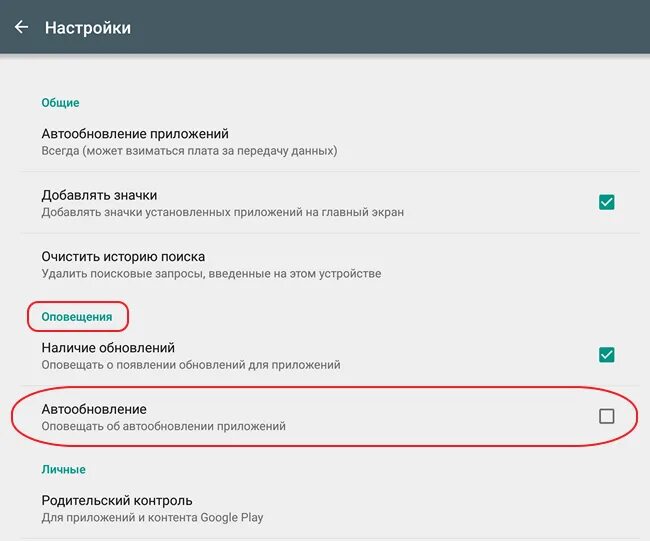Click the Настройки title text
The width and height of the screenshot is (650, 541).
point(88,28)
